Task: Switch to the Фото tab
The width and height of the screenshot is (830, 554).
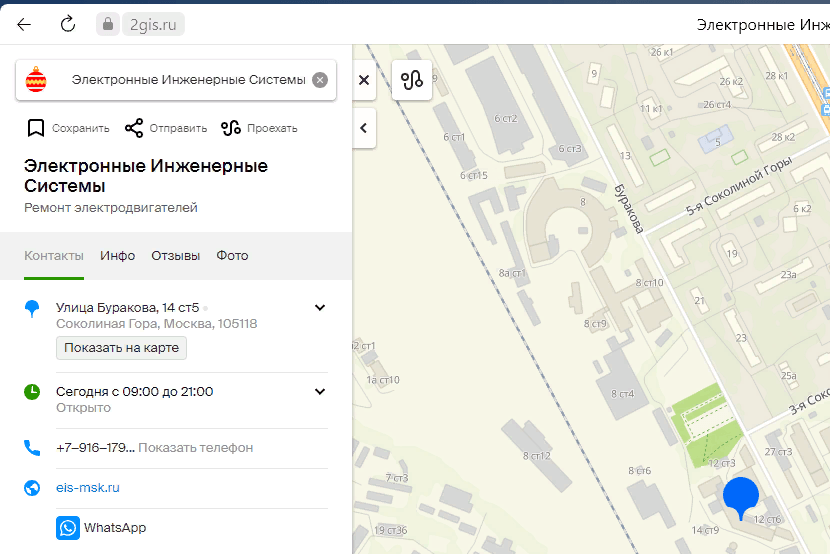Action: point(232,256)
